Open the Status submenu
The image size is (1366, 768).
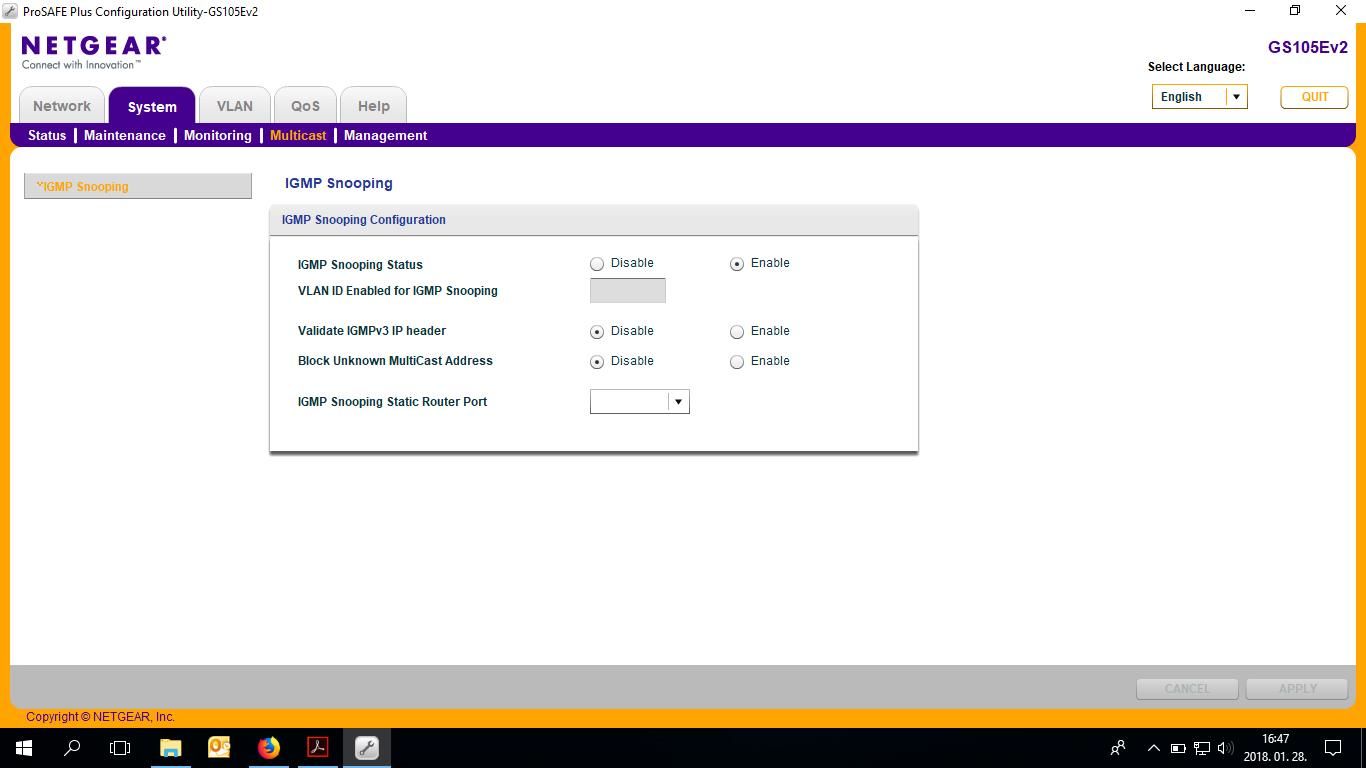click(x=47, y=135)
